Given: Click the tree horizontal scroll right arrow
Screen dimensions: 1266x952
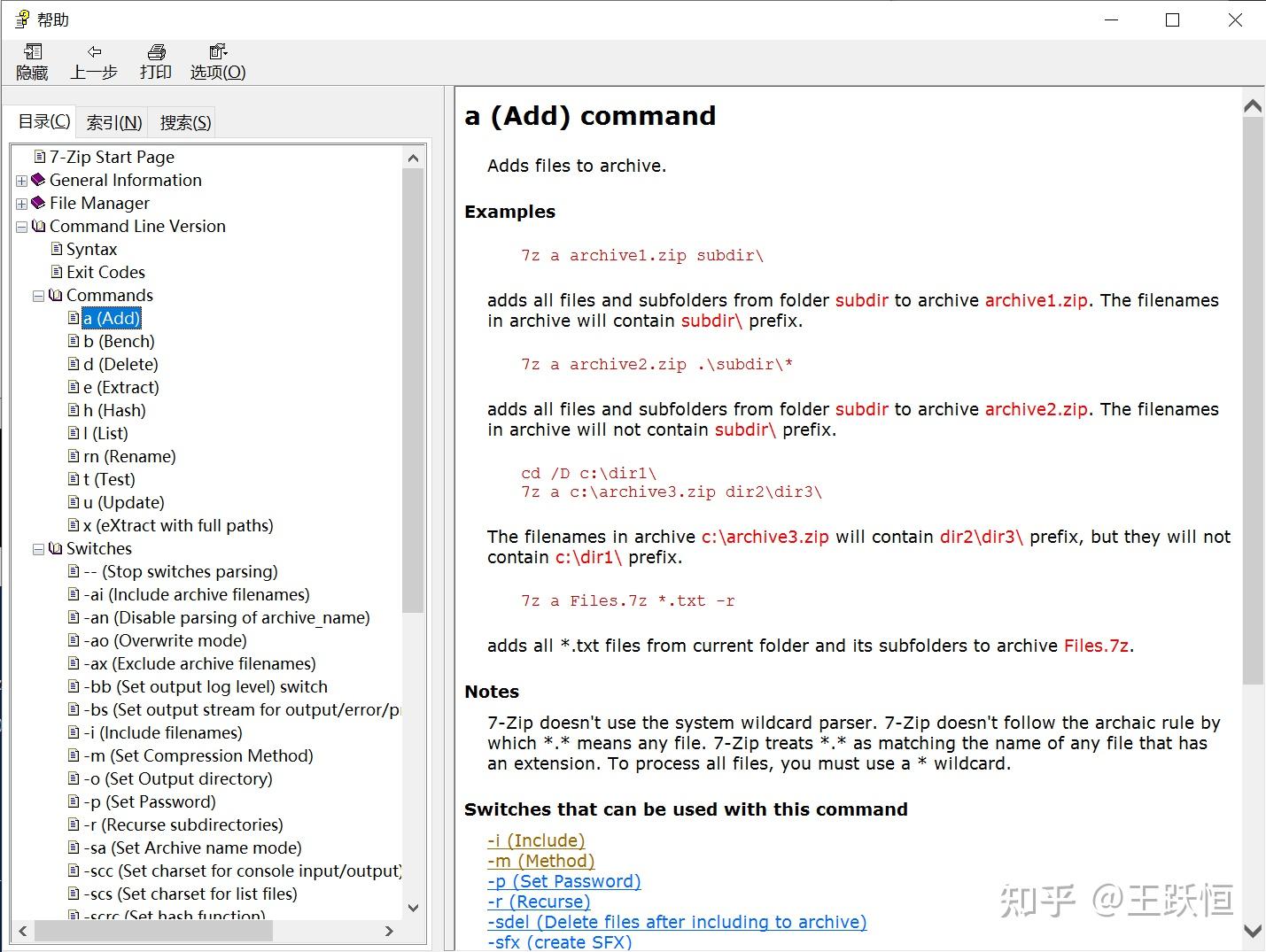Looking at the screenshot, I should [389, 931].
